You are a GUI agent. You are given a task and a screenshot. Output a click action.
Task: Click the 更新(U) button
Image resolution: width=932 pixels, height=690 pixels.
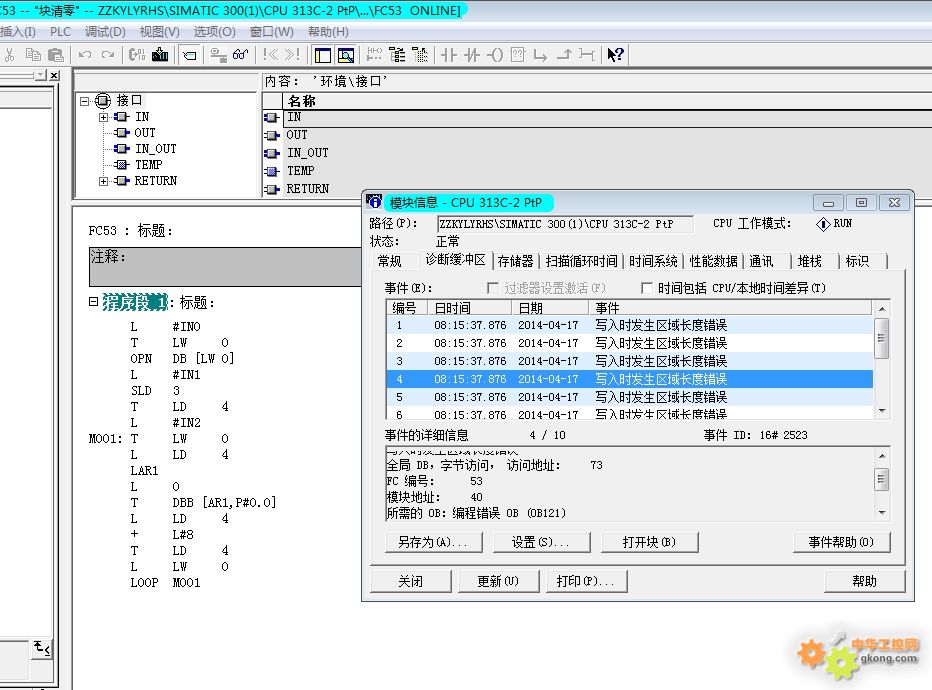point(499,581)
